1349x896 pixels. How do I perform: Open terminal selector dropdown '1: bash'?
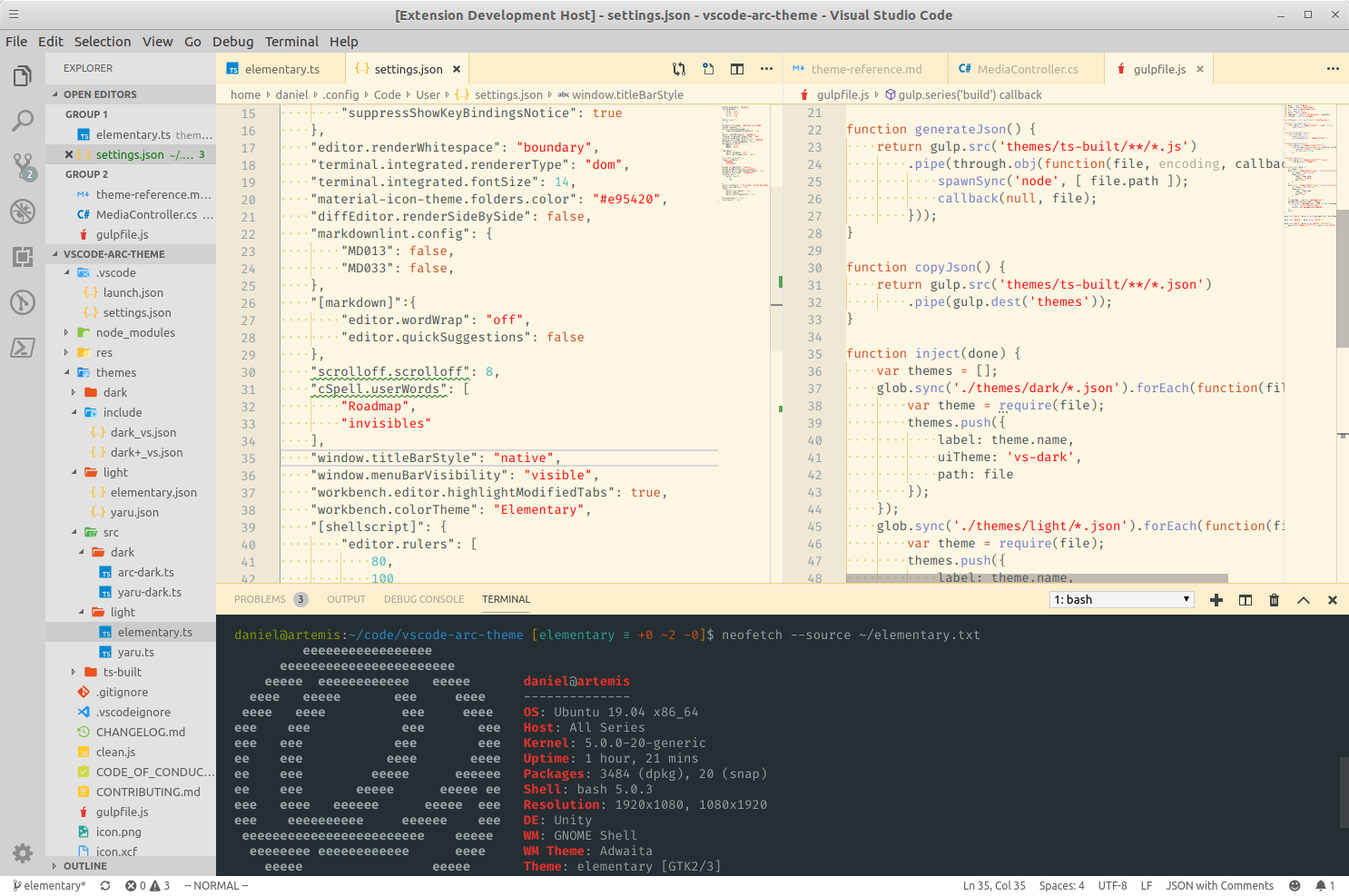(1121, 600)
